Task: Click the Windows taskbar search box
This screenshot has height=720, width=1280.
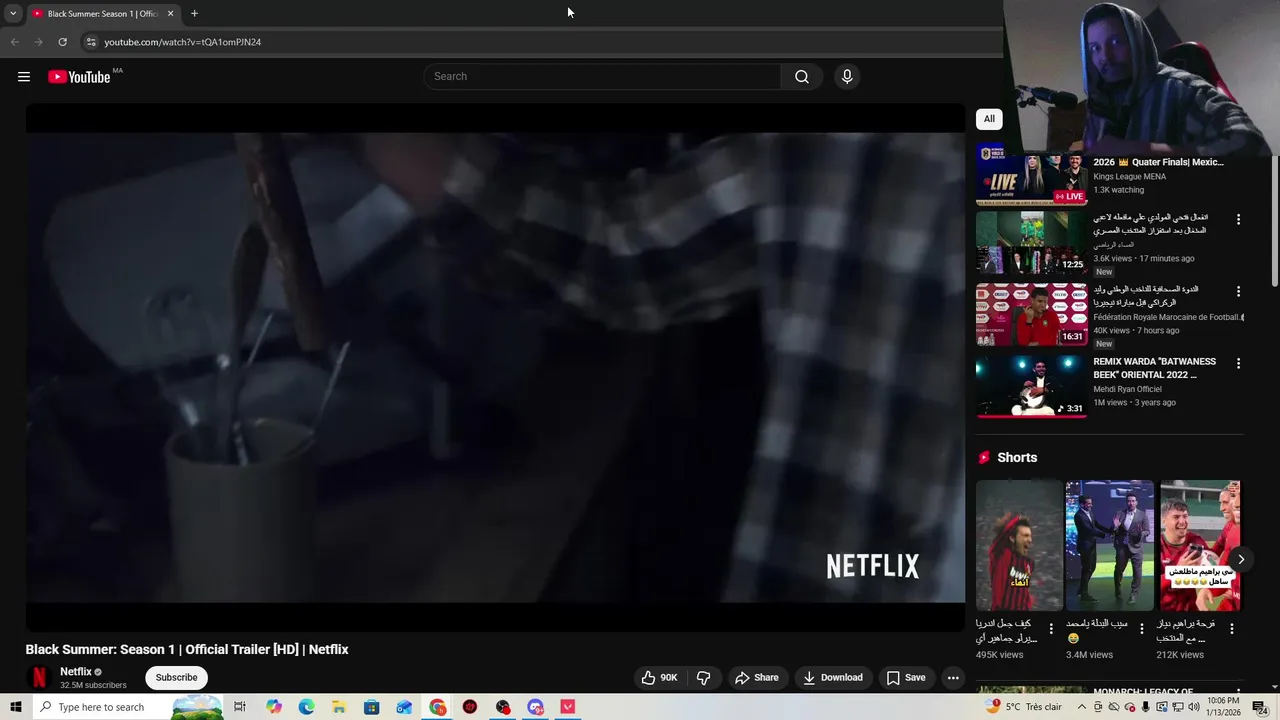Action: 129,707
